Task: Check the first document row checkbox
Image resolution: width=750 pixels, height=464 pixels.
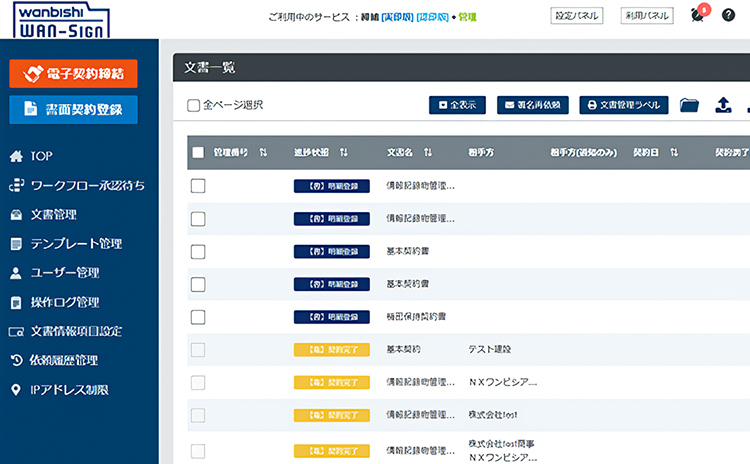Action: coord(198,185)
